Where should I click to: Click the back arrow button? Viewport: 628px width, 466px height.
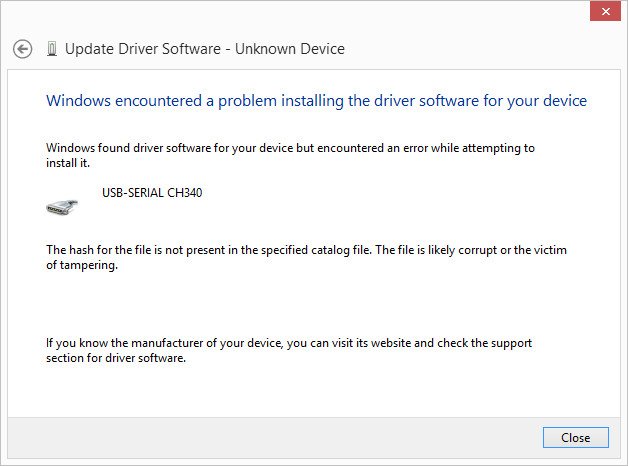(22, 49)
